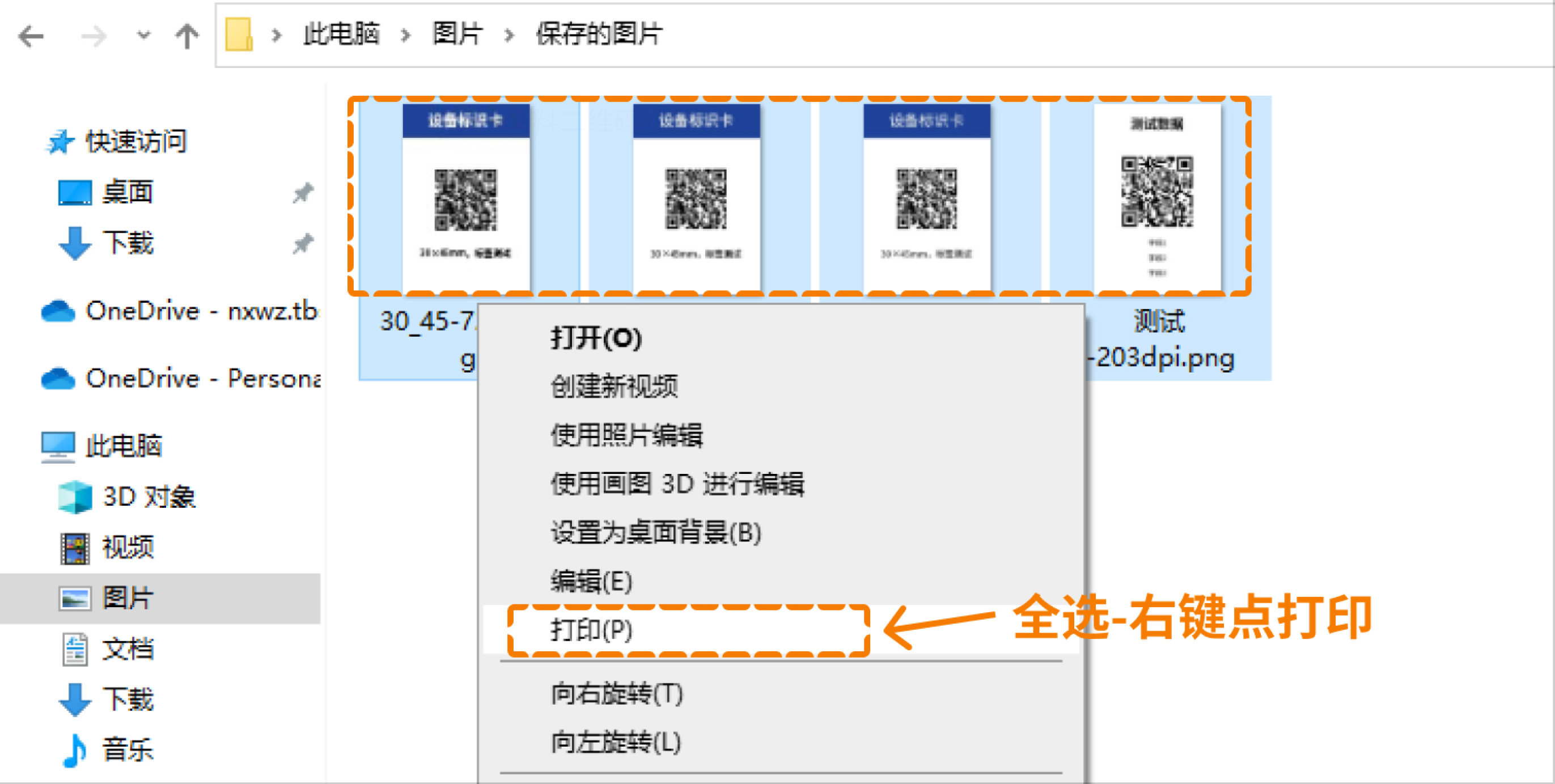1555x784 pixels.
Task: Open 音乐 folder in sidebar
Action: click(128, 750)
